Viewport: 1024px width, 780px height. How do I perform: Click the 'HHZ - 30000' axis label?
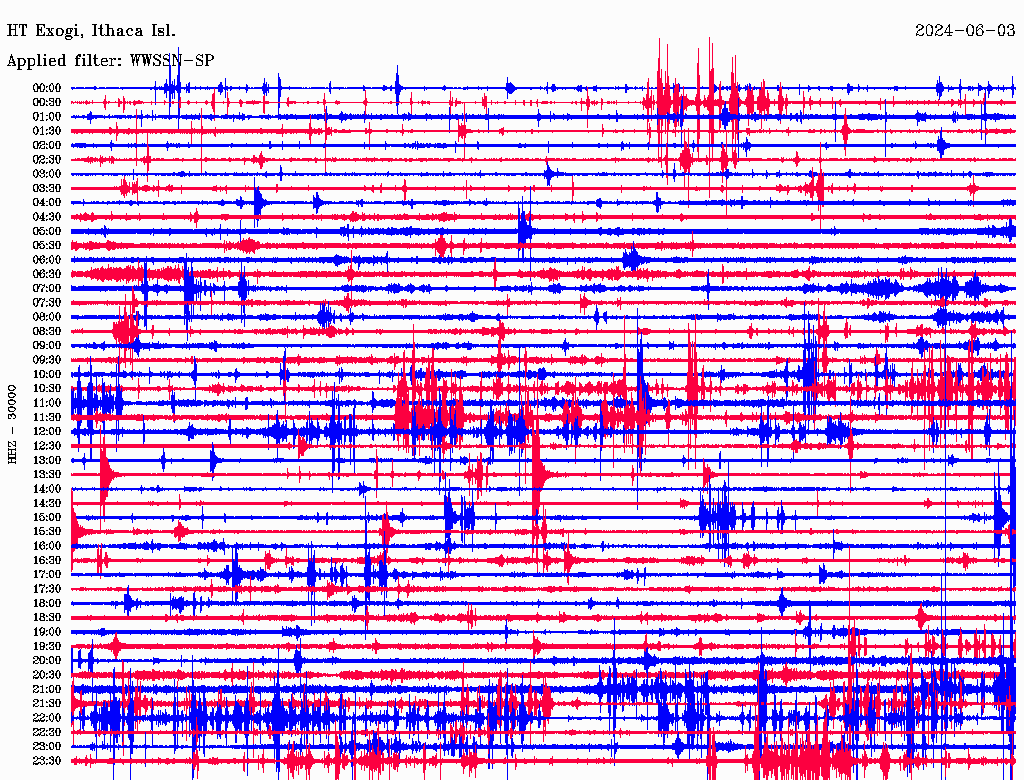(12, 424)
